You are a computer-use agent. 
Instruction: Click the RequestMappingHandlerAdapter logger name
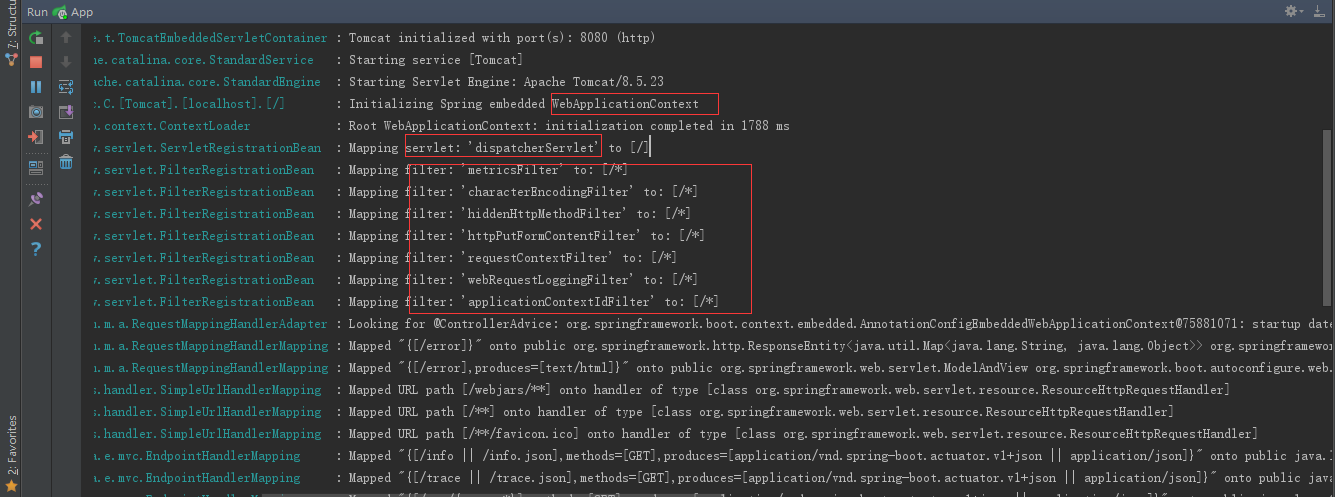[x=209, y=324]
